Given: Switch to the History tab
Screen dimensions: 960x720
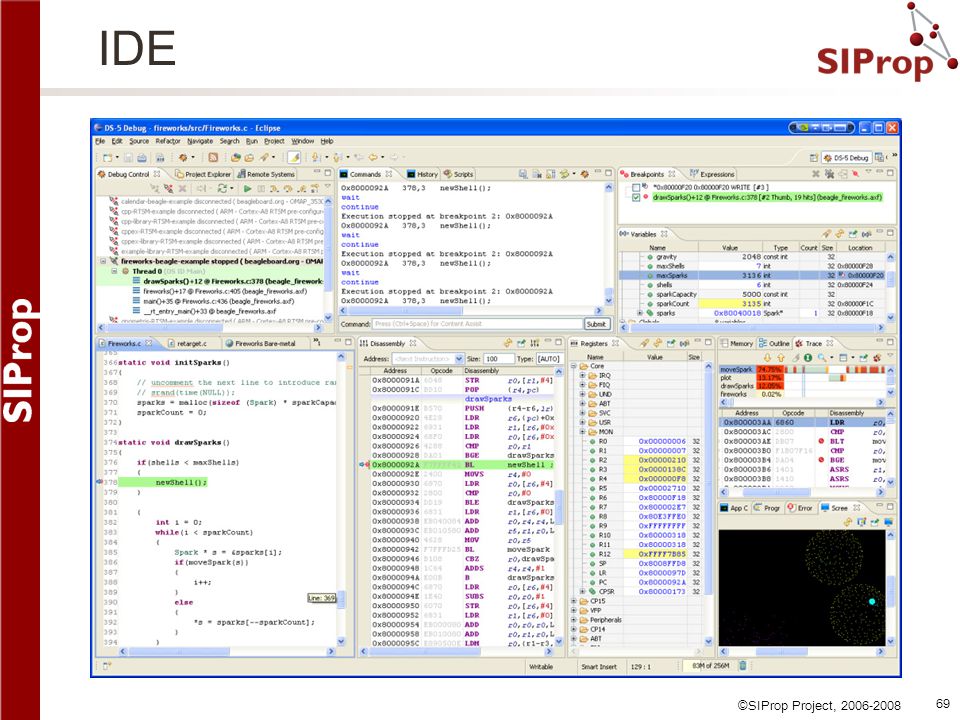Looking at the screenshot, I should pyautogui.click(x=422, y=174).
